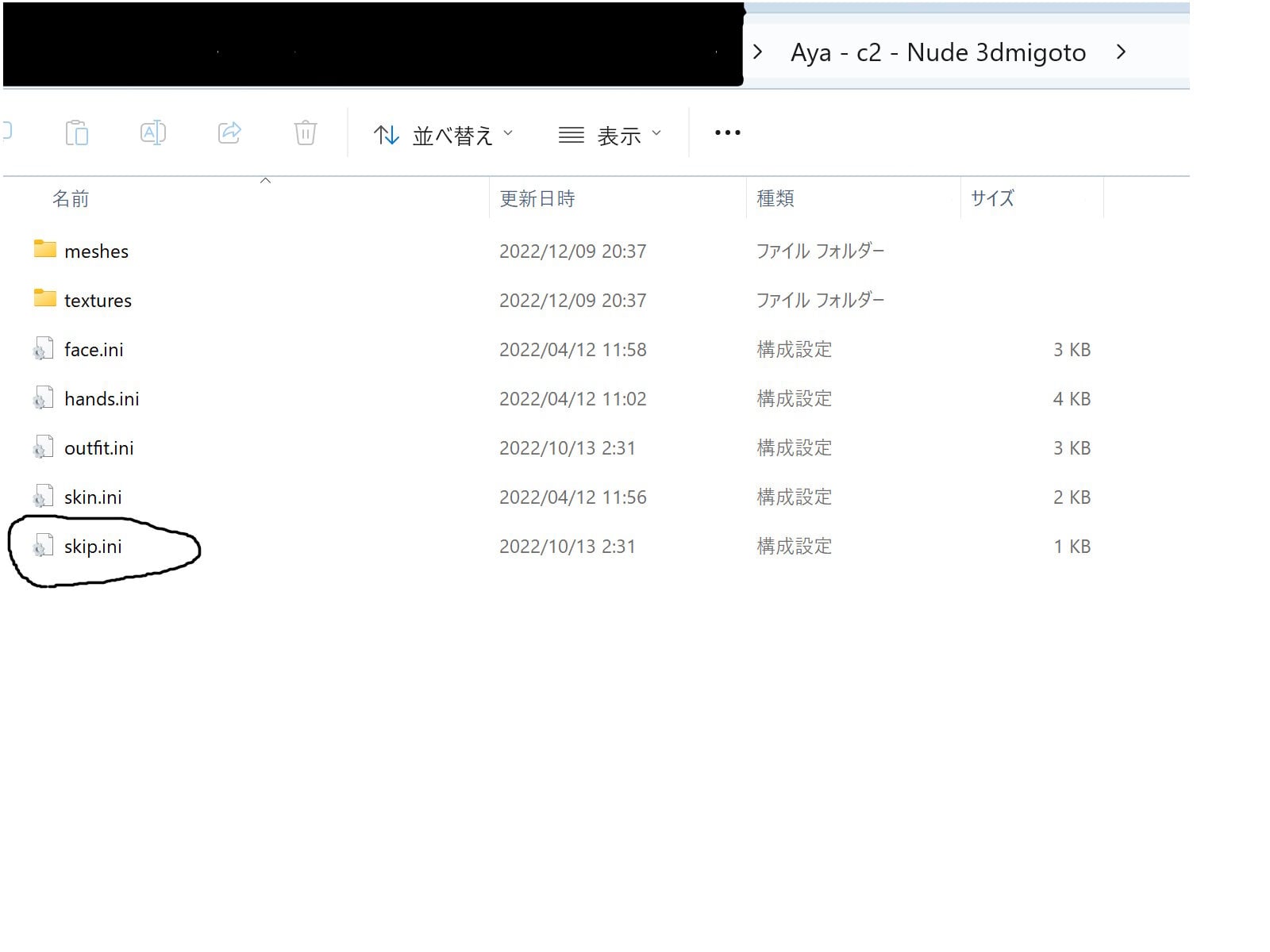Click the 4 KB size of hands.ini

click(x=1072, y=399)
